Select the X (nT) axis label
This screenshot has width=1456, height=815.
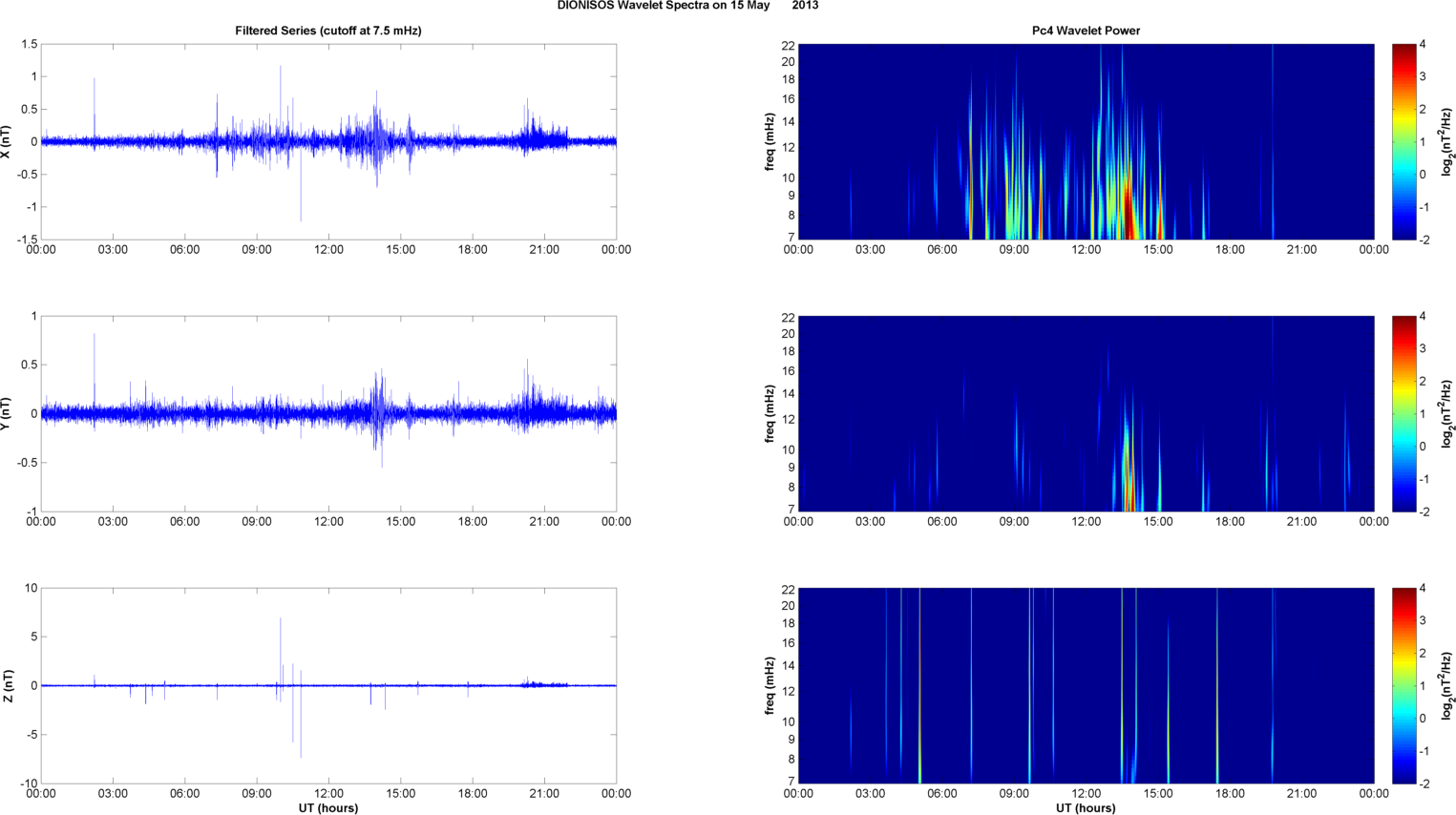[x=7, y=141]
